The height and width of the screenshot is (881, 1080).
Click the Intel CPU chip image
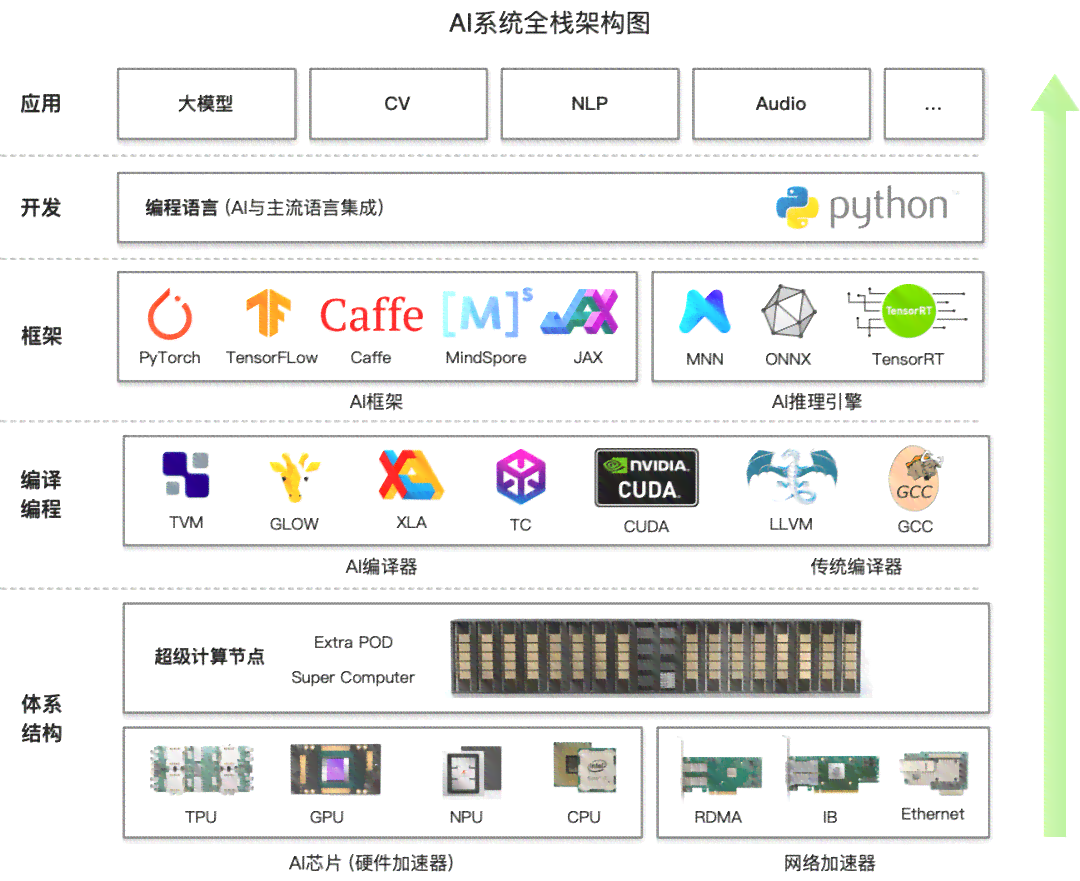[x=585, y=767]
